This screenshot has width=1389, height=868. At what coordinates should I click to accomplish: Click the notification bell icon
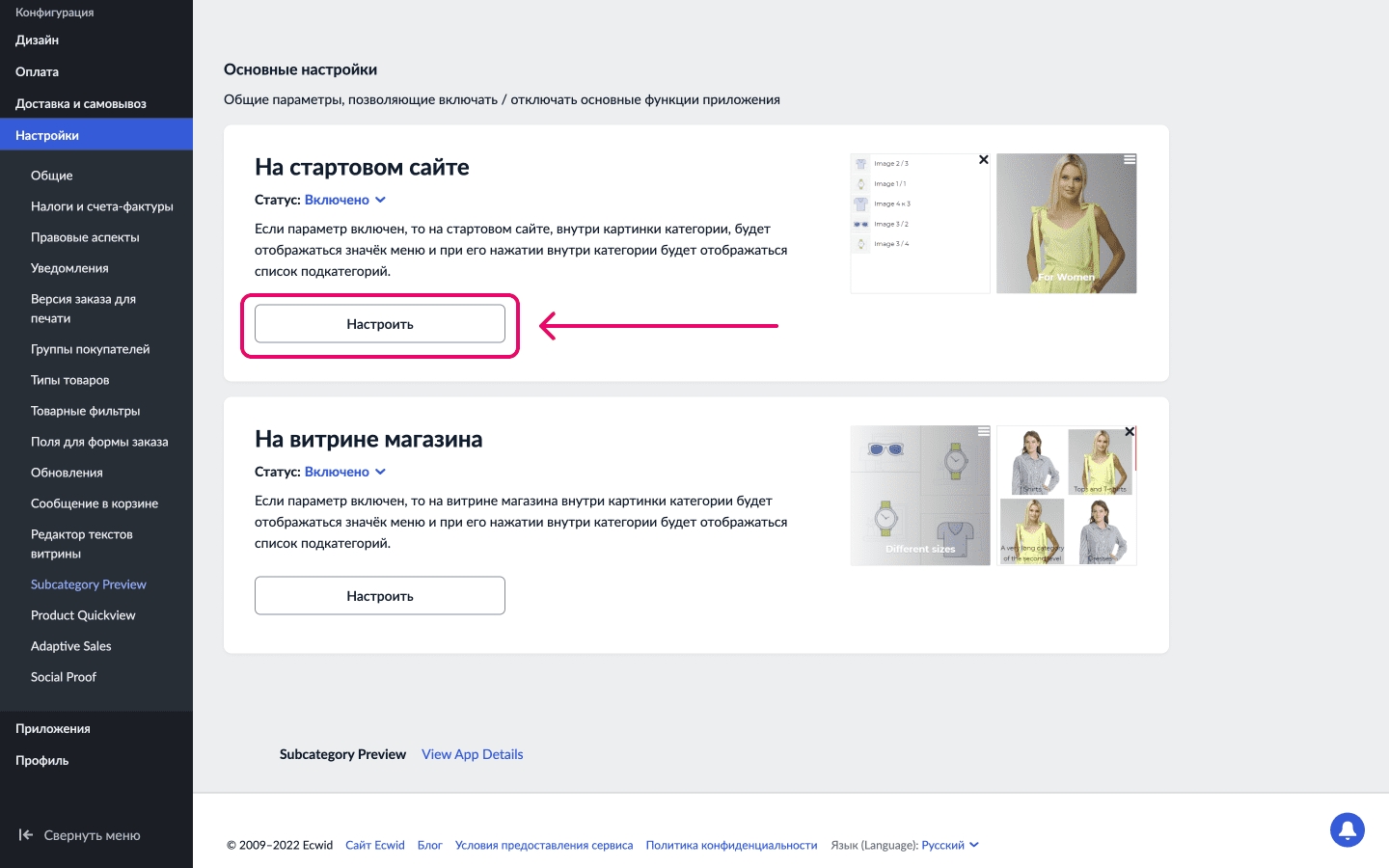[x=1347, y=829]
